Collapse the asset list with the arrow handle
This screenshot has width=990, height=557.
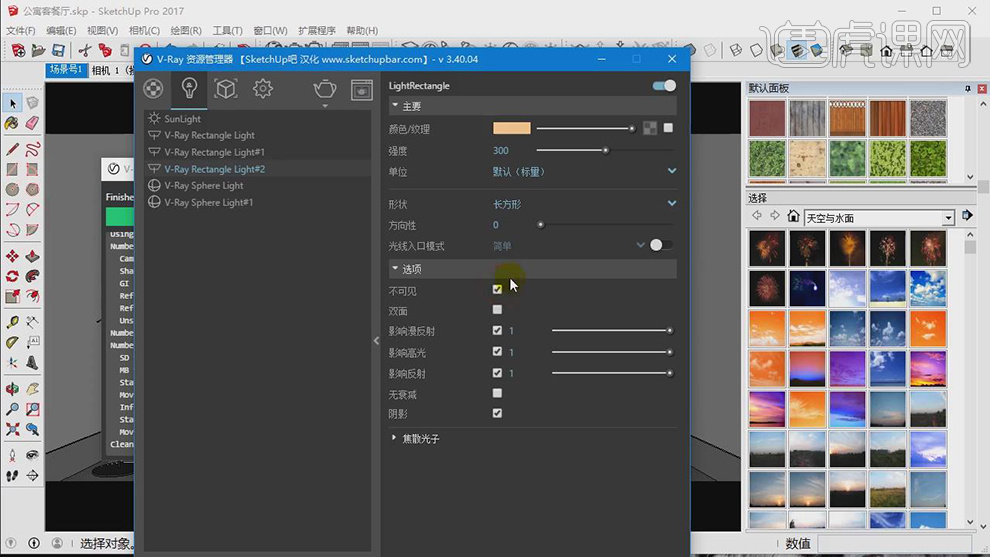coord(376,340)
